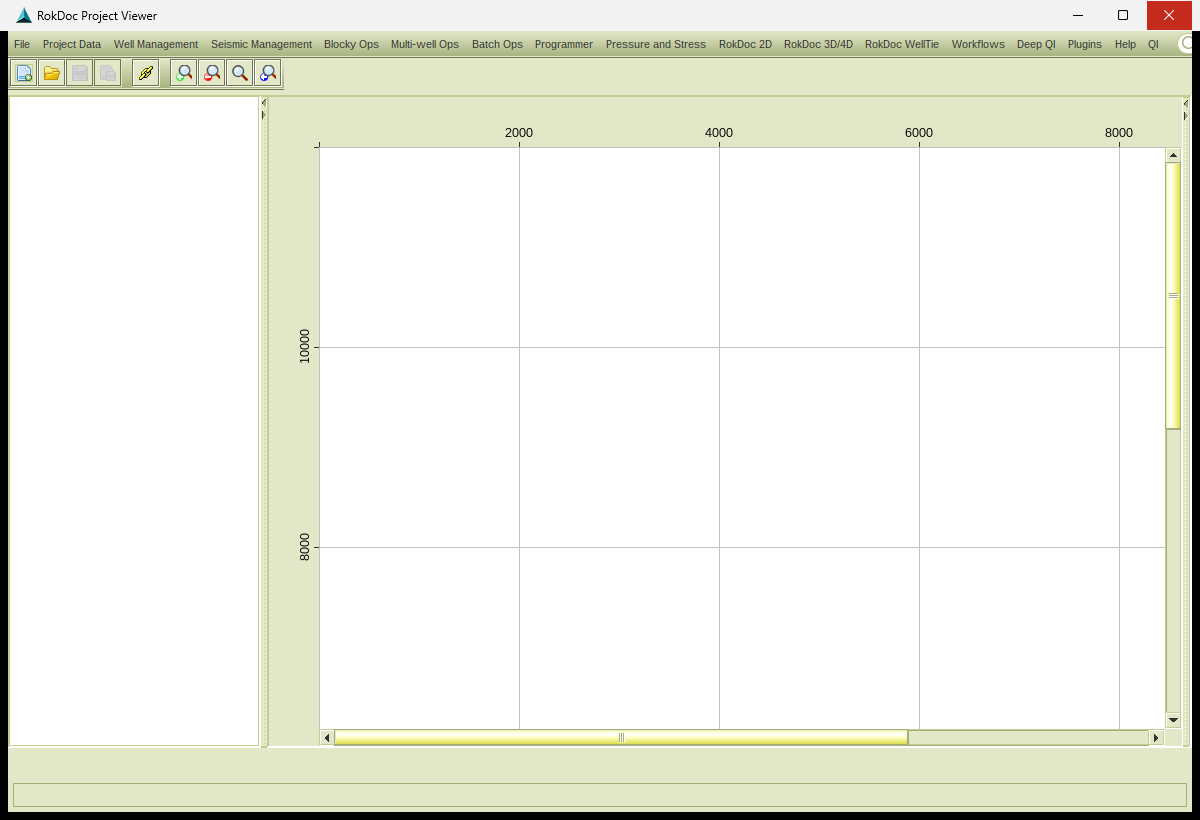Click the grayed-out Save As copy icon
This screenshot has width=1200, height=820.
(108, 73)
